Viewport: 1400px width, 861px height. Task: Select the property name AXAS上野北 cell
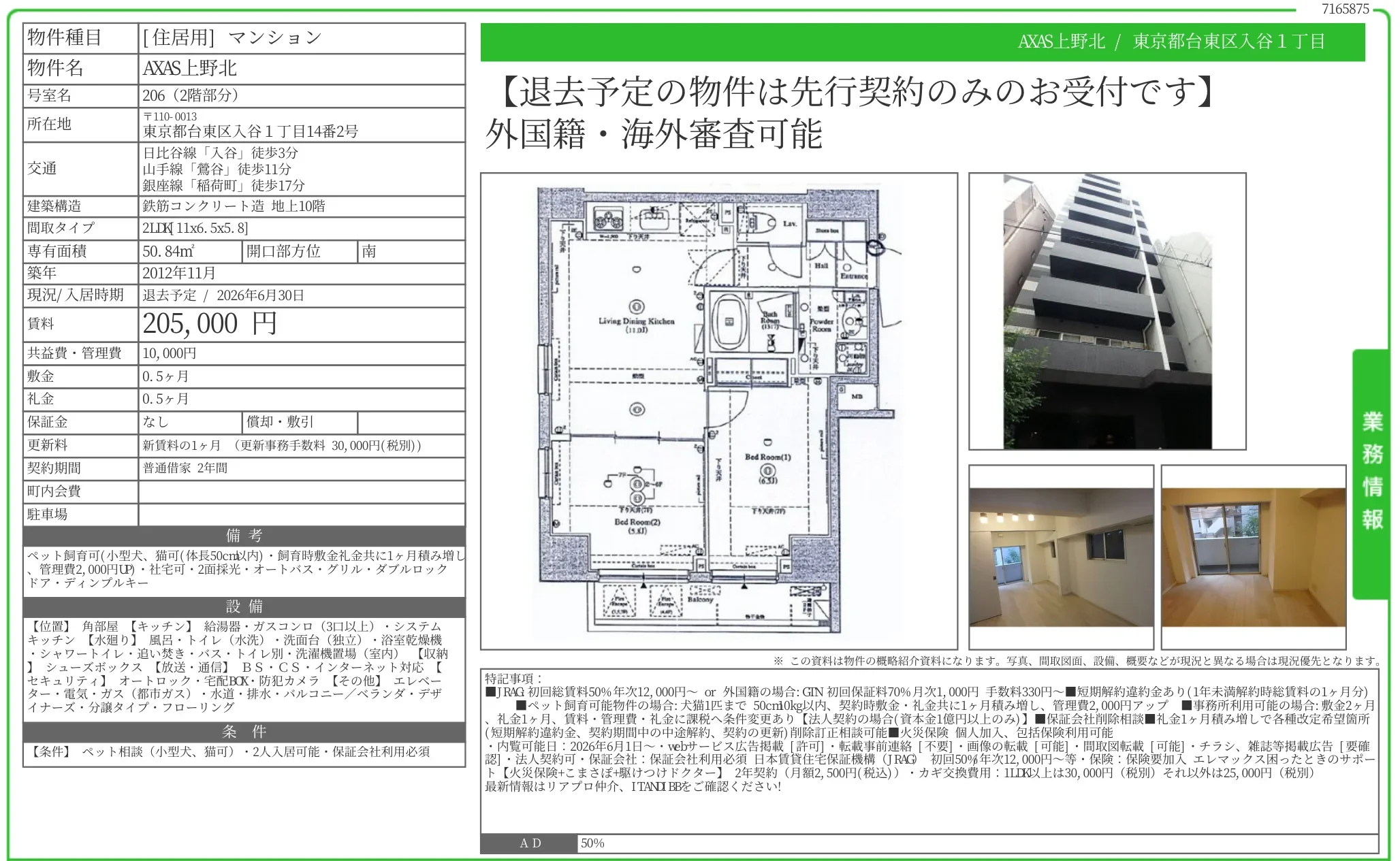point(302,68)
